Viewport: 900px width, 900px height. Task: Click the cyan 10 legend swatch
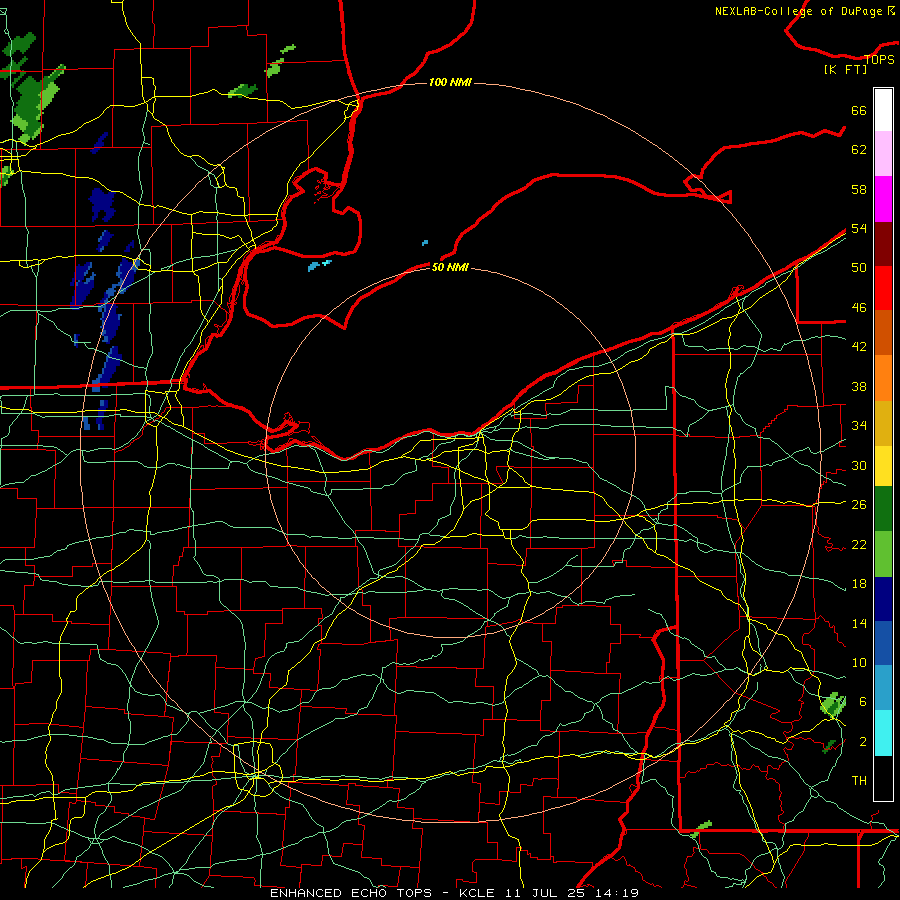883,733
